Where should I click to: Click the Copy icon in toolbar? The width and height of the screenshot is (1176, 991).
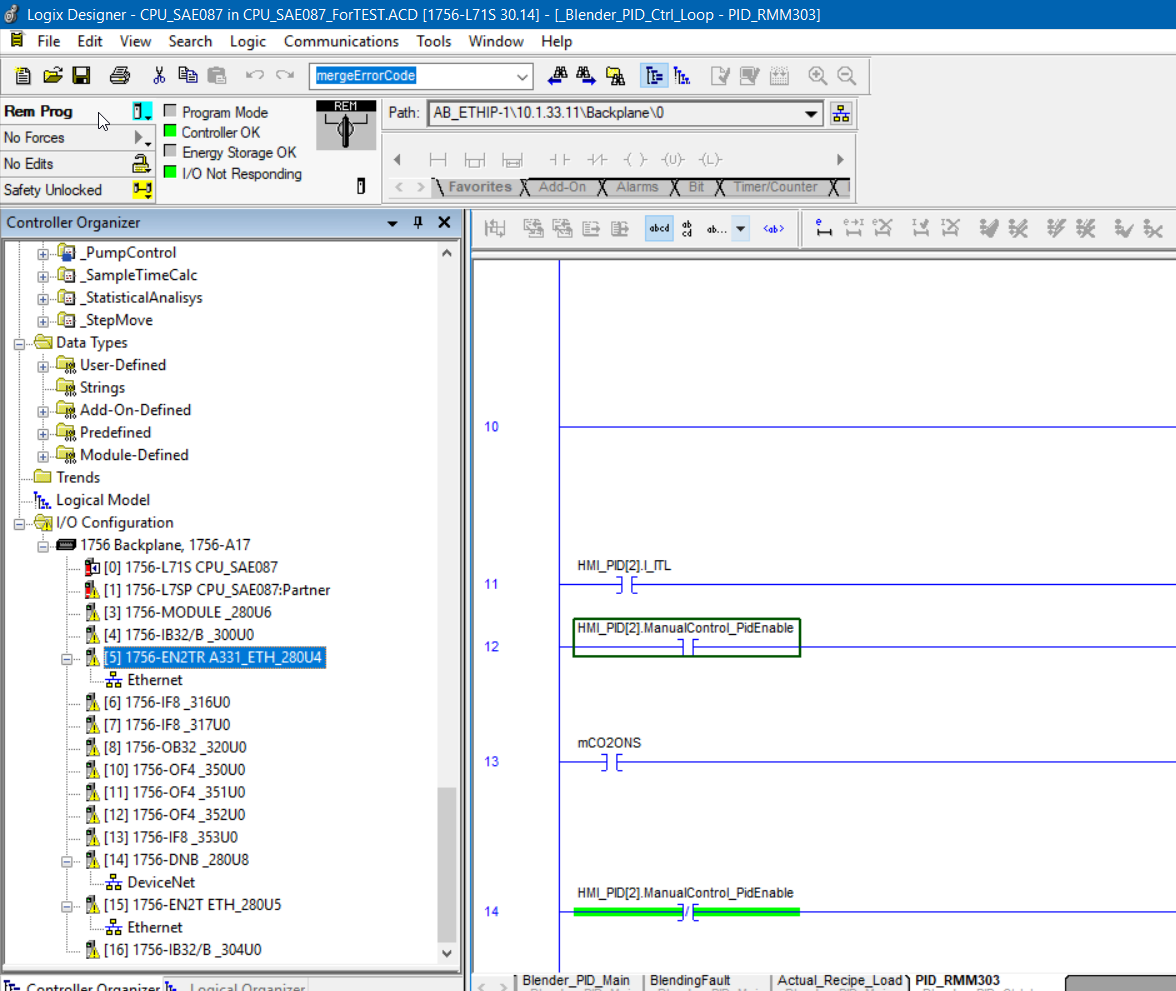(188, 76)
